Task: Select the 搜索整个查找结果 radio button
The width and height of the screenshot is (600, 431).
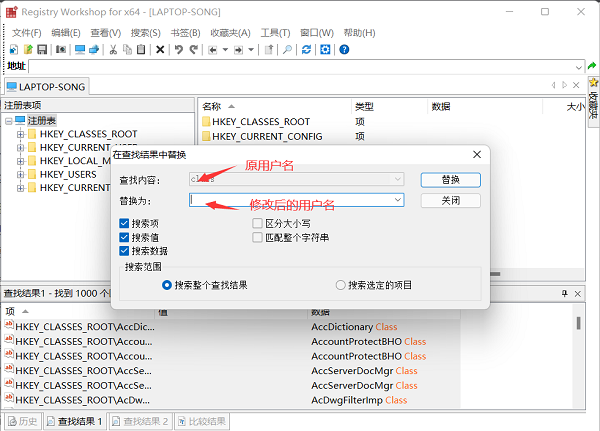Action: (166, 285)
